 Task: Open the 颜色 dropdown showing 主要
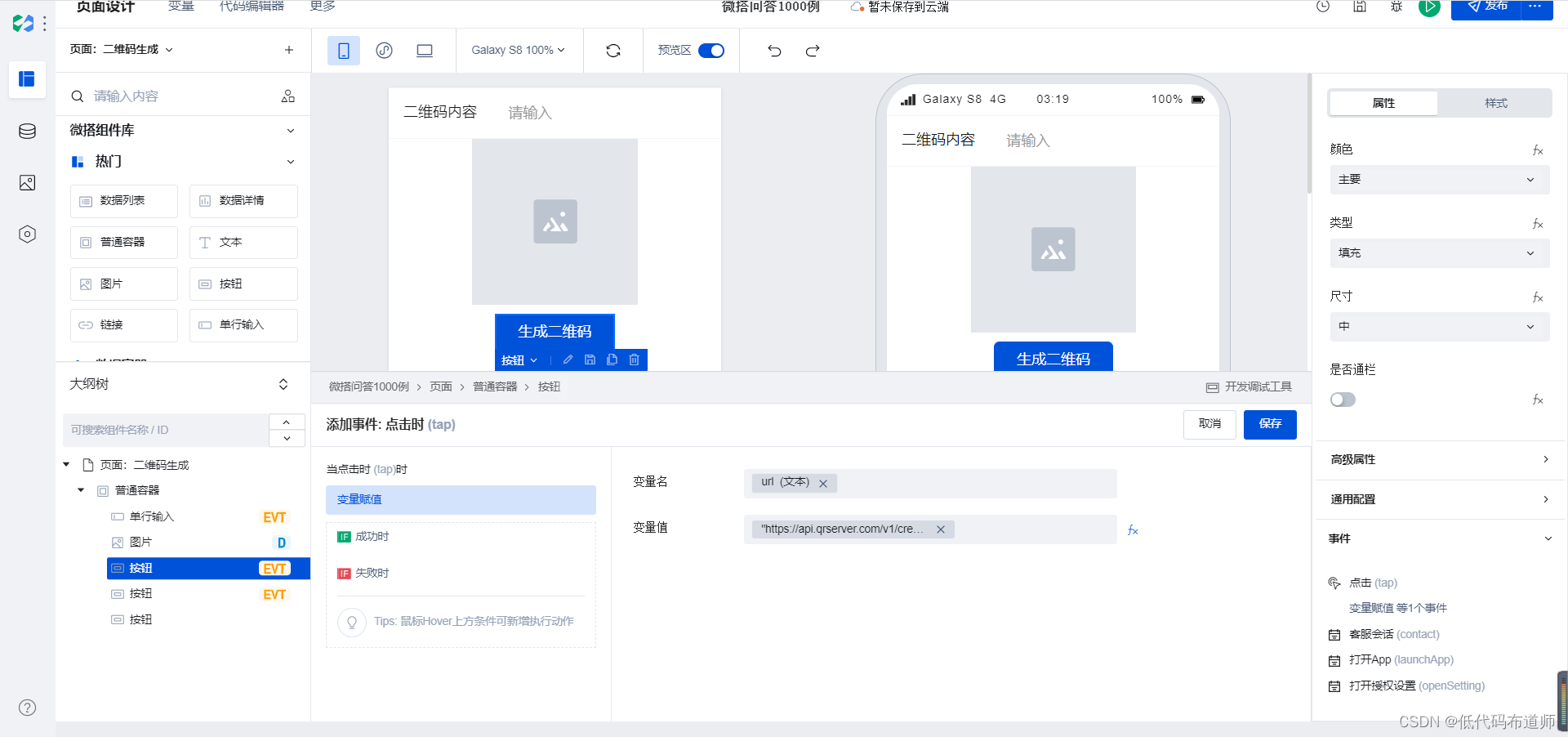tap(1439, 180)
